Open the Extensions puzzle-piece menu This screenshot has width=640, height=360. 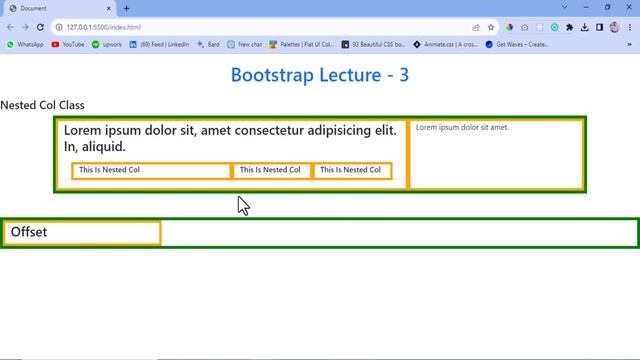569,27
